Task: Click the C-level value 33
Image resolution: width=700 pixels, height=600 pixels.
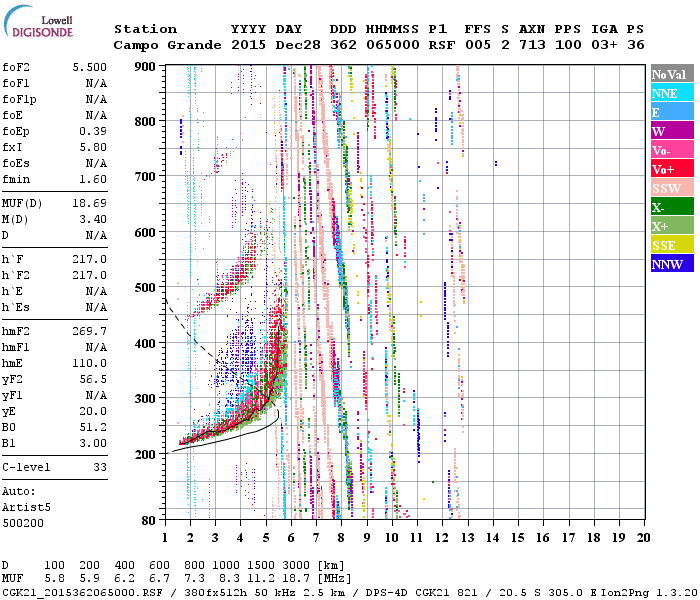Action: coord(100,467)
